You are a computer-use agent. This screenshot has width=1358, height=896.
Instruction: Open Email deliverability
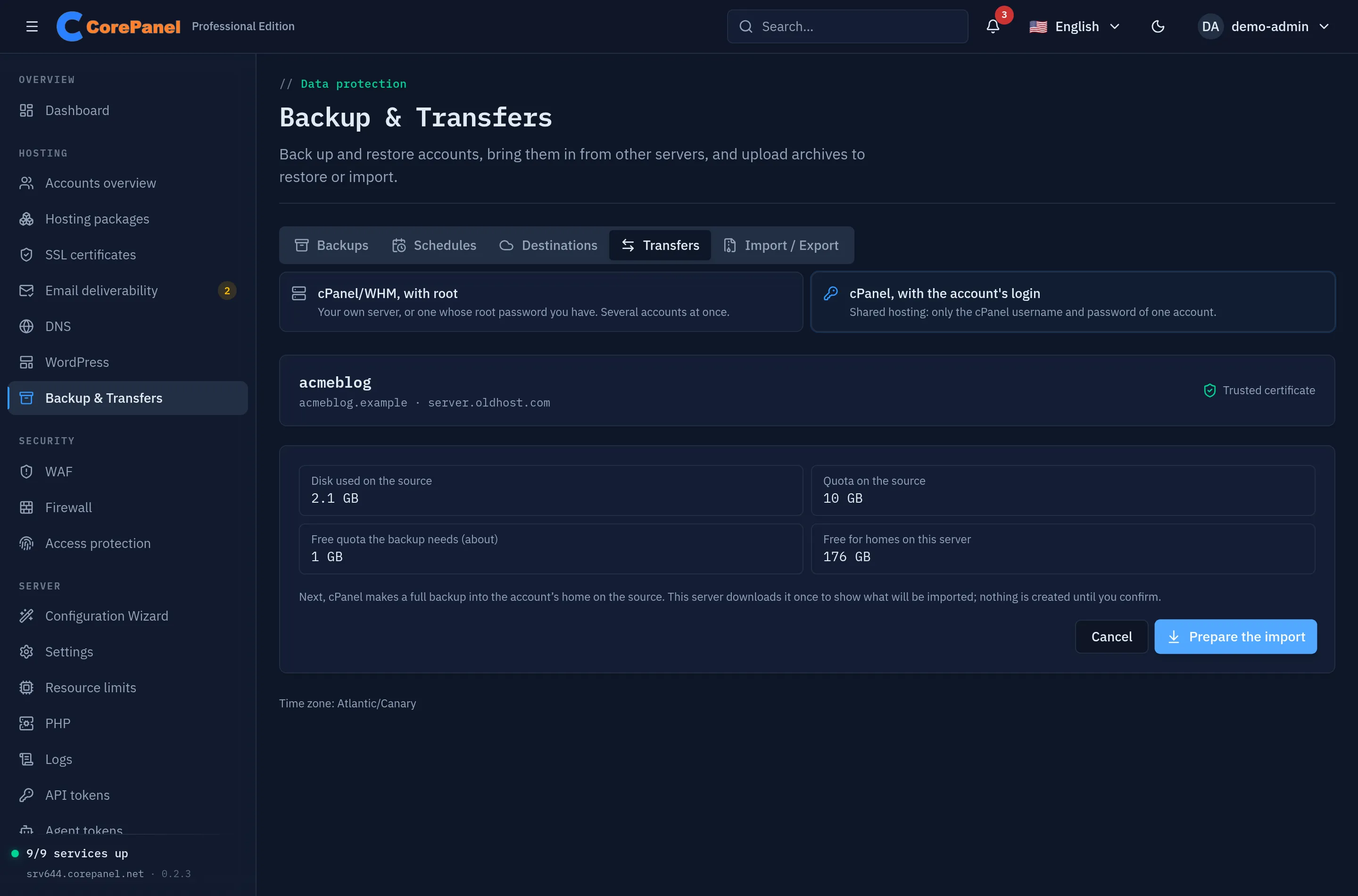coord(128,290)
